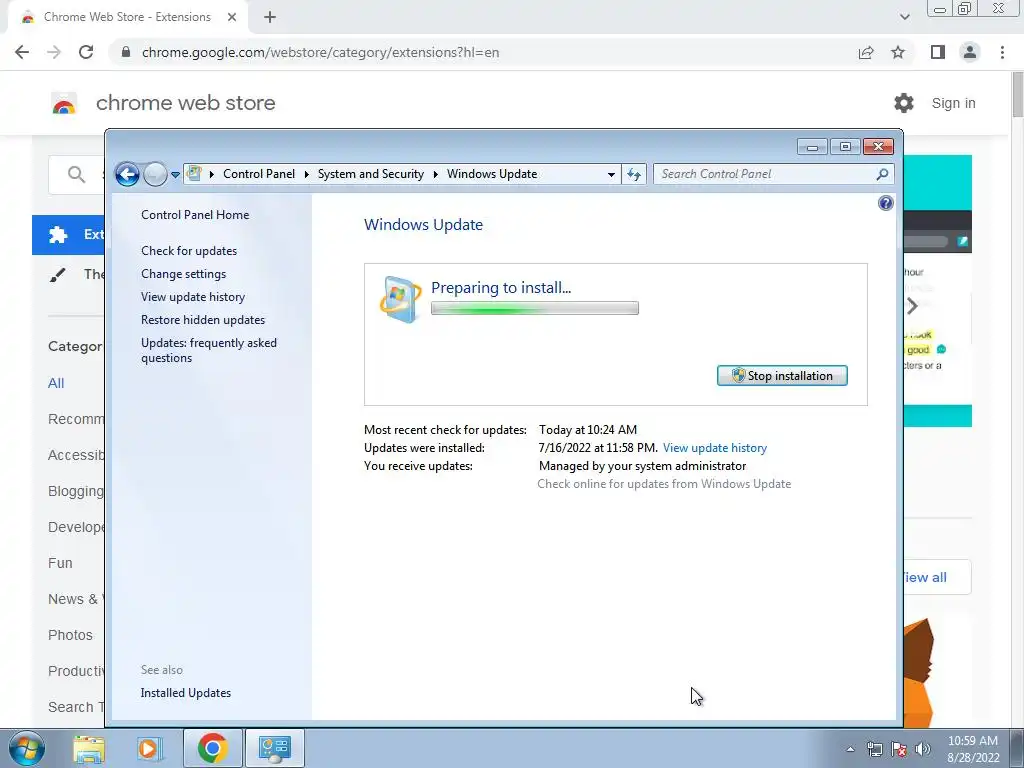
Task: Click the Preparing to install progress bar
Action: (534, 308)
